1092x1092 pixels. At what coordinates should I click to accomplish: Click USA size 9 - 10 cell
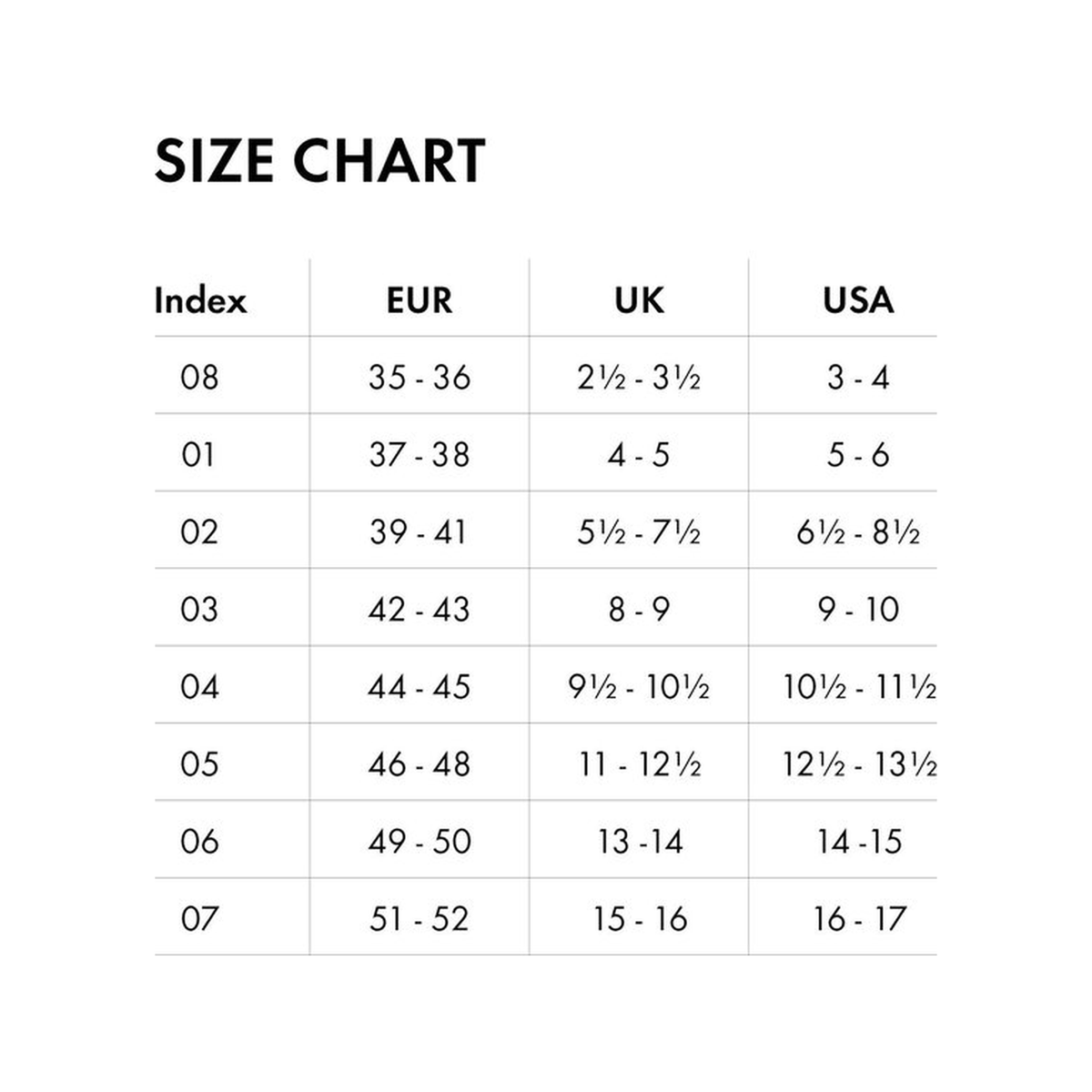click(x=858, y=609)
